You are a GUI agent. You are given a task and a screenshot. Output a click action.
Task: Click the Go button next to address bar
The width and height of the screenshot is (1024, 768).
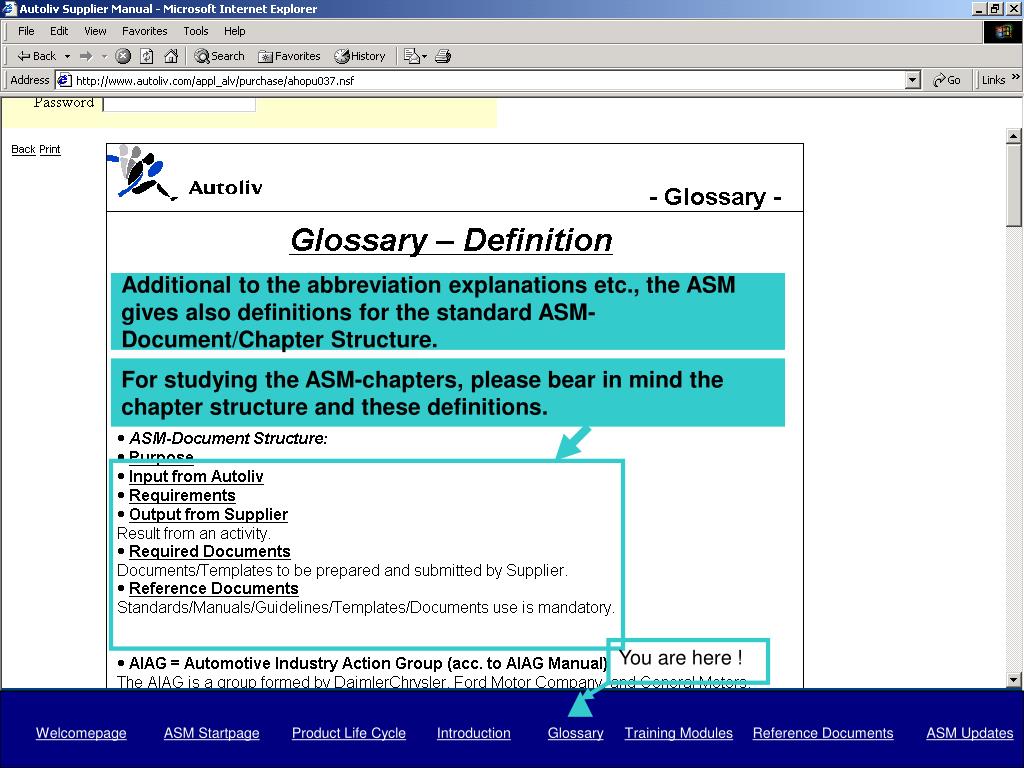point(946,80)
